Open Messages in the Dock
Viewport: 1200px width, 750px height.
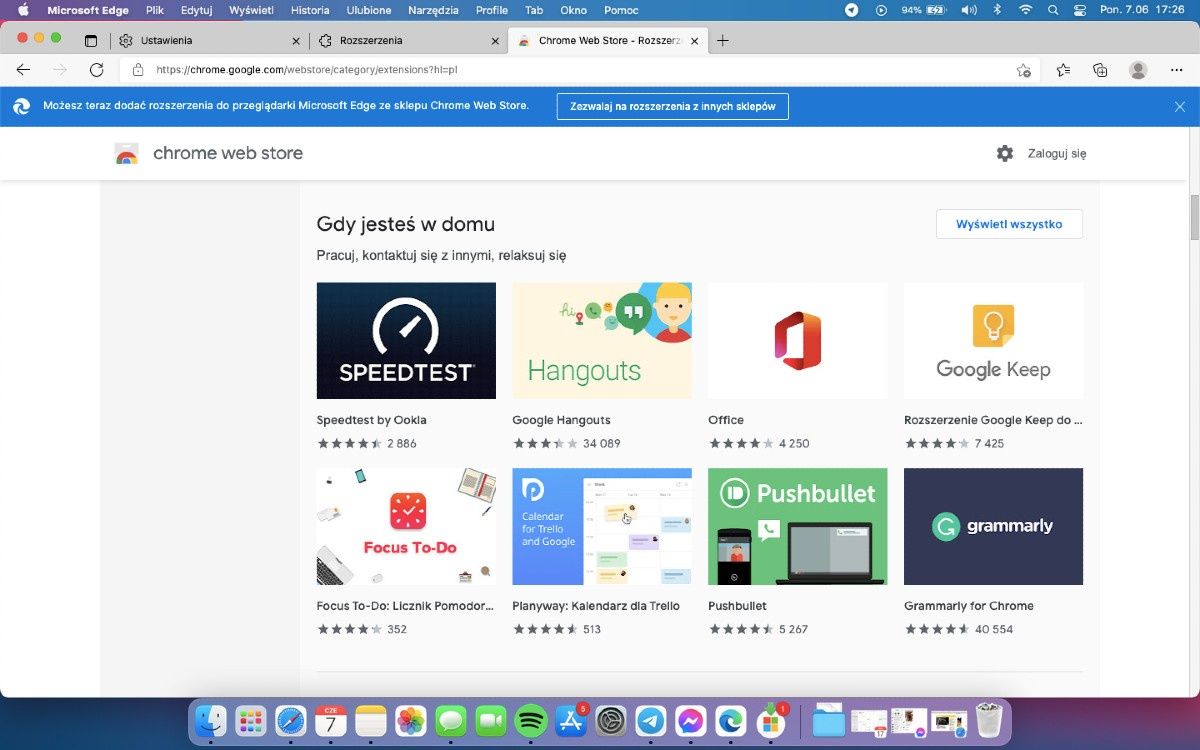pyautogui.click(x=451, y=720)
